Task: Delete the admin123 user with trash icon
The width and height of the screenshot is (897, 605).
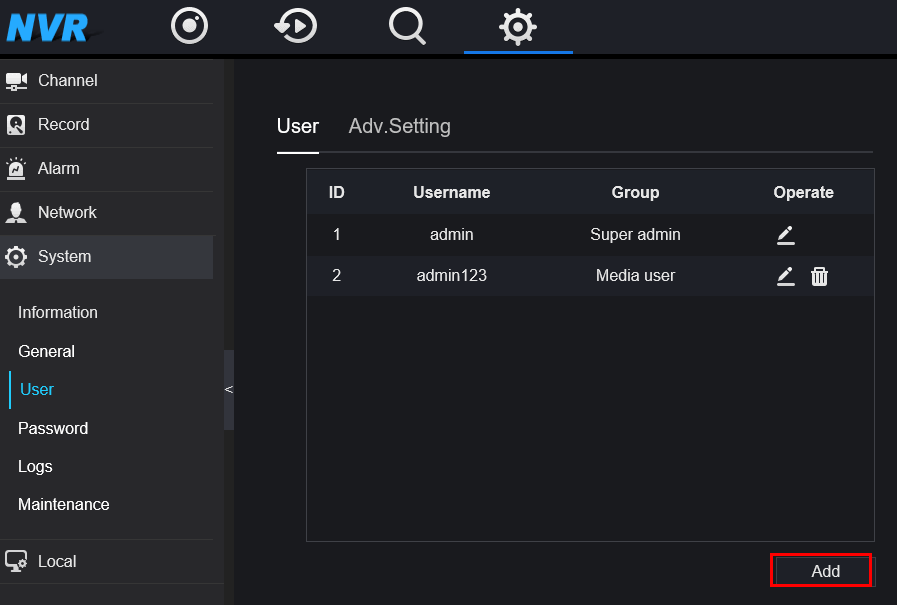Action: 819,276
